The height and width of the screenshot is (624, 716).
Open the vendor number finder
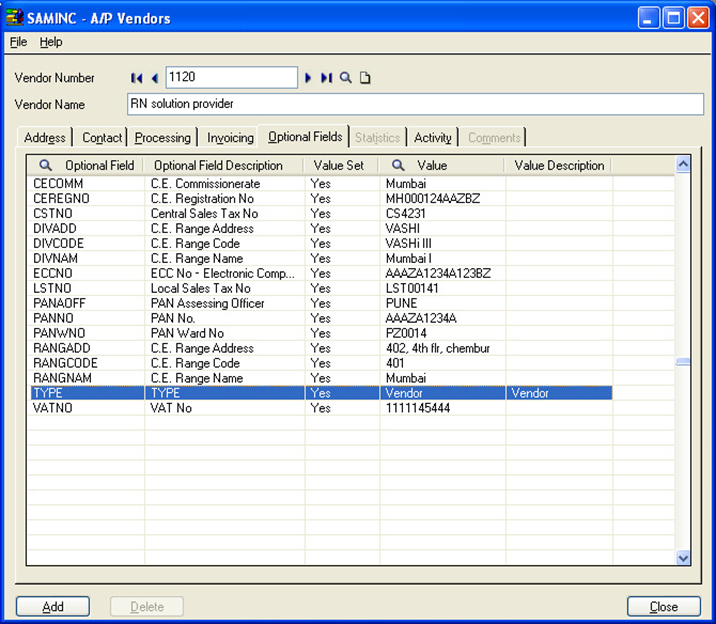[346, 78]
